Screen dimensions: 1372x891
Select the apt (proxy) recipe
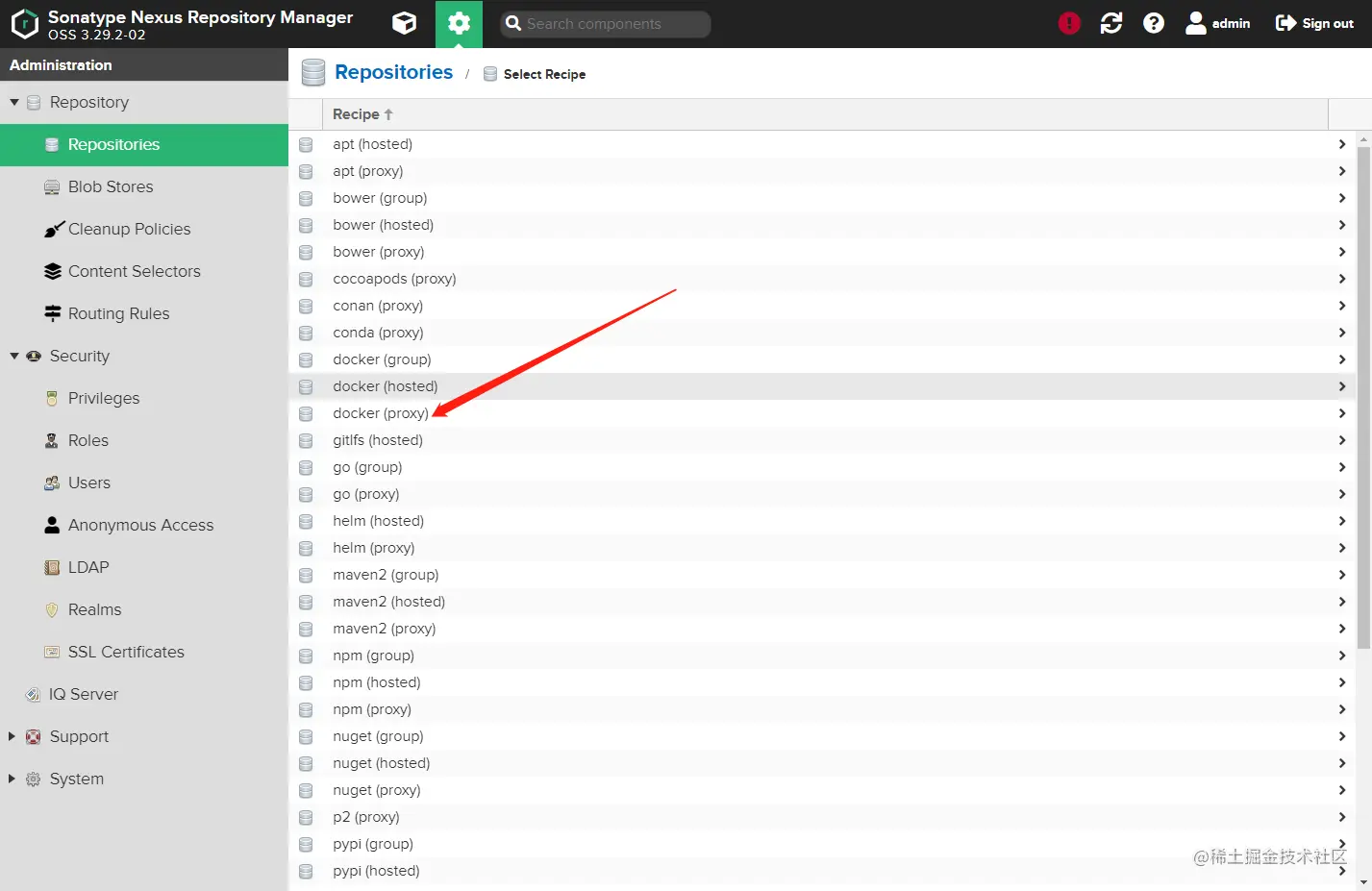coord(822,171)
